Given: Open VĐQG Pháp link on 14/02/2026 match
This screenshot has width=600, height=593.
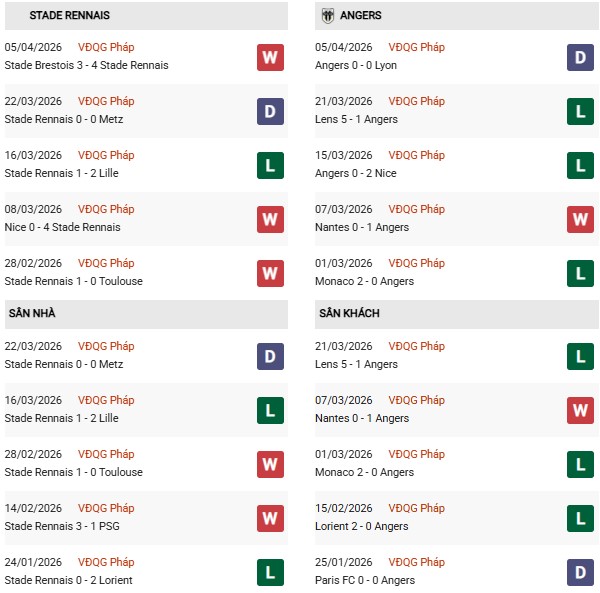Looking at the screenshot, I should point(106,508).
